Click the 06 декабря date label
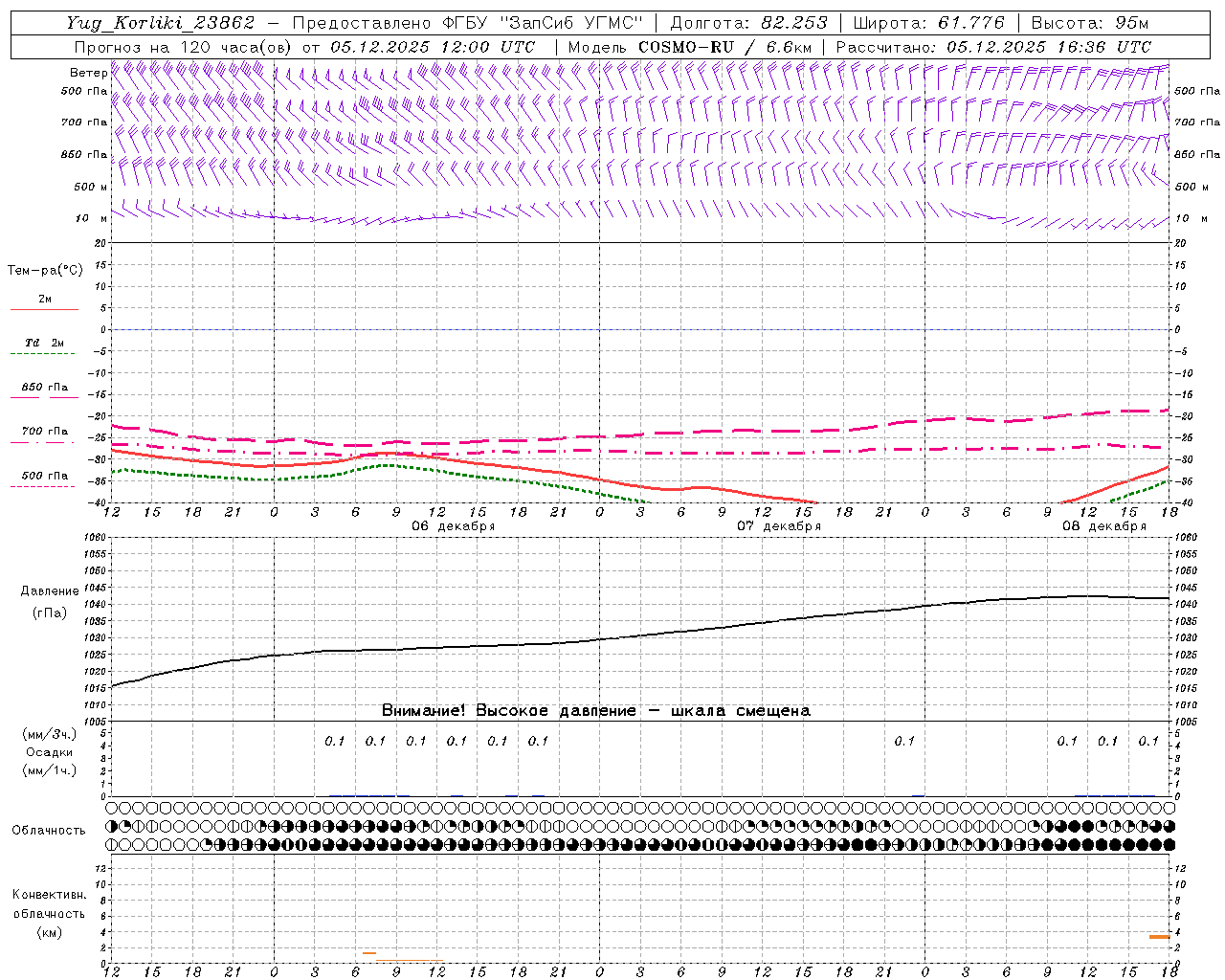This screenshot has height=980, width=1225. 454,526
